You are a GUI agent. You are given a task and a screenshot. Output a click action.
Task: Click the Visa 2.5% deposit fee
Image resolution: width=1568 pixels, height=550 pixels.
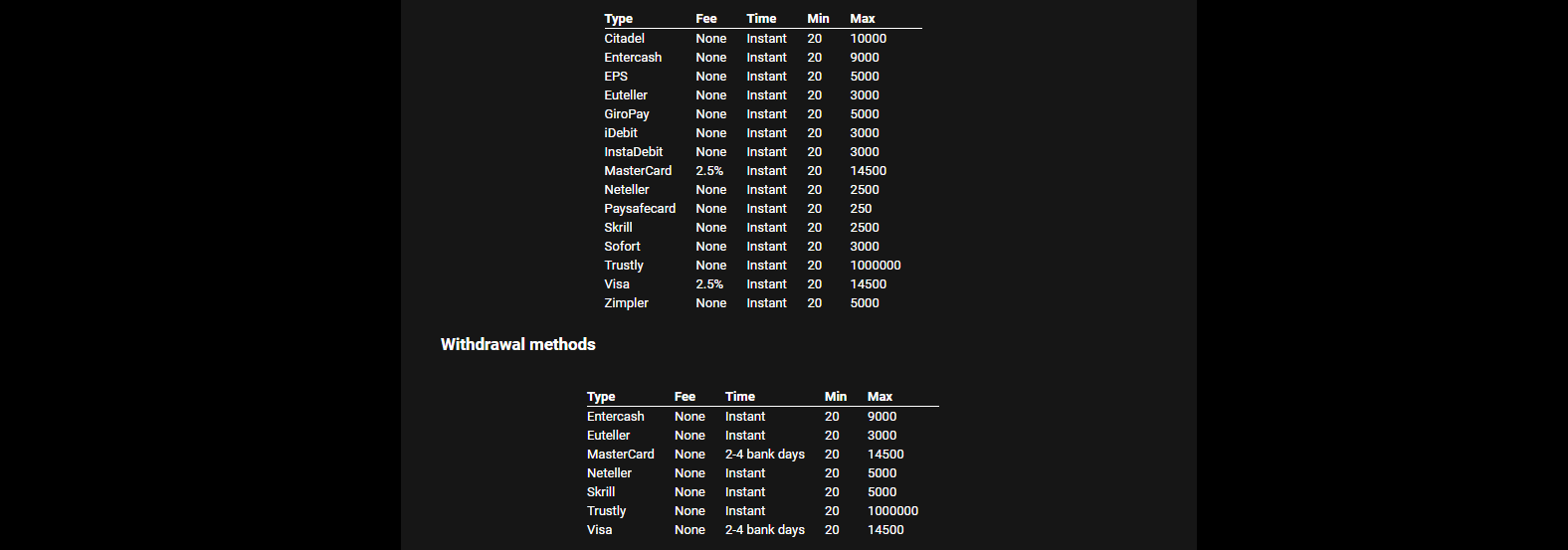(x=709, y=284)
